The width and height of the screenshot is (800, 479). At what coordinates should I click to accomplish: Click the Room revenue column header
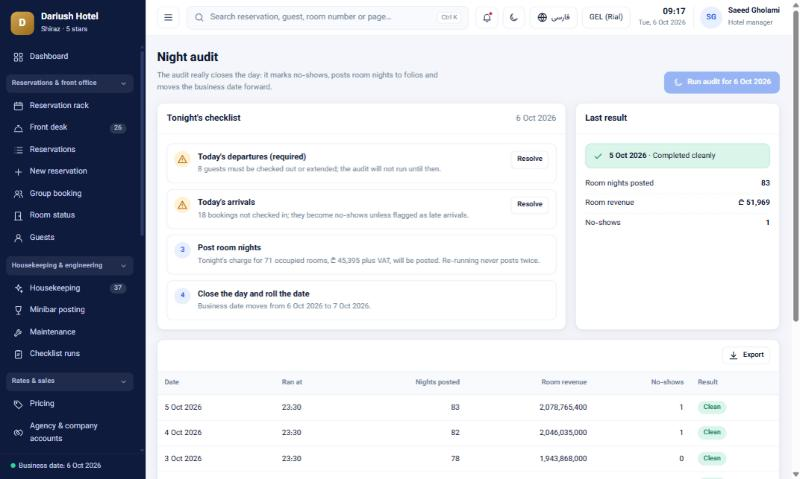point(564,382)
